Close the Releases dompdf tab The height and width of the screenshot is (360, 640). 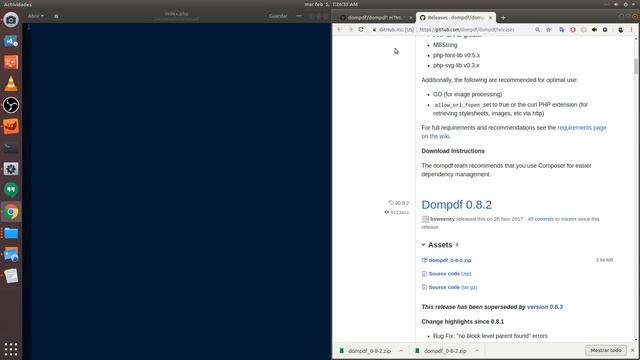tap(491, 18)
